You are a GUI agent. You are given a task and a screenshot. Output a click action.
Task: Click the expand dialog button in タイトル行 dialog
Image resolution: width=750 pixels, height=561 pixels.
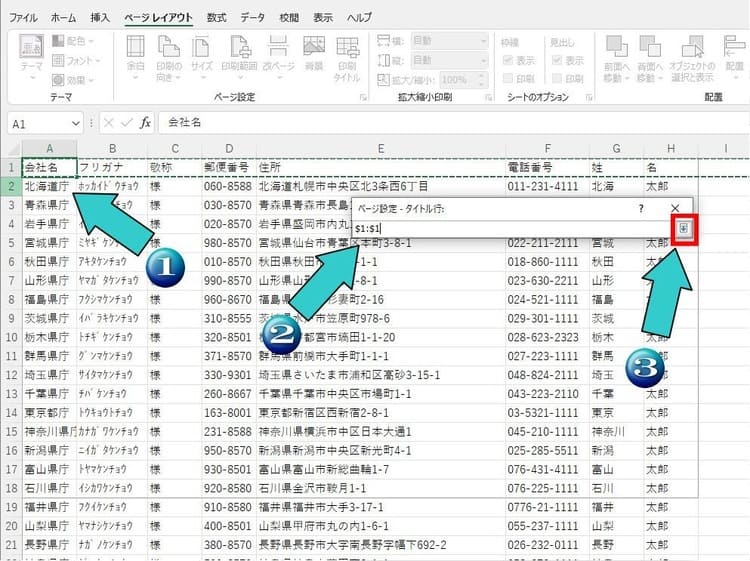(684, 229)
